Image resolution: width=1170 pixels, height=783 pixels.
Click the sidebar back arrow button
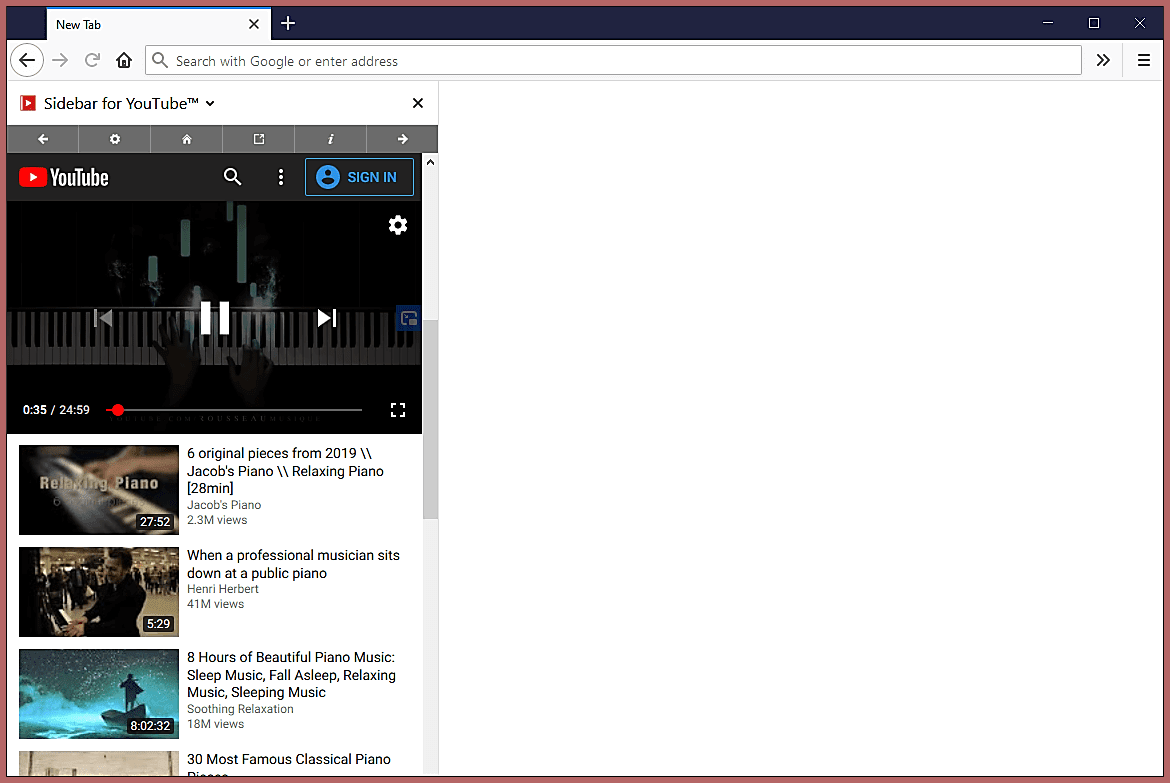pyautogui.click(x=43, y=139)
